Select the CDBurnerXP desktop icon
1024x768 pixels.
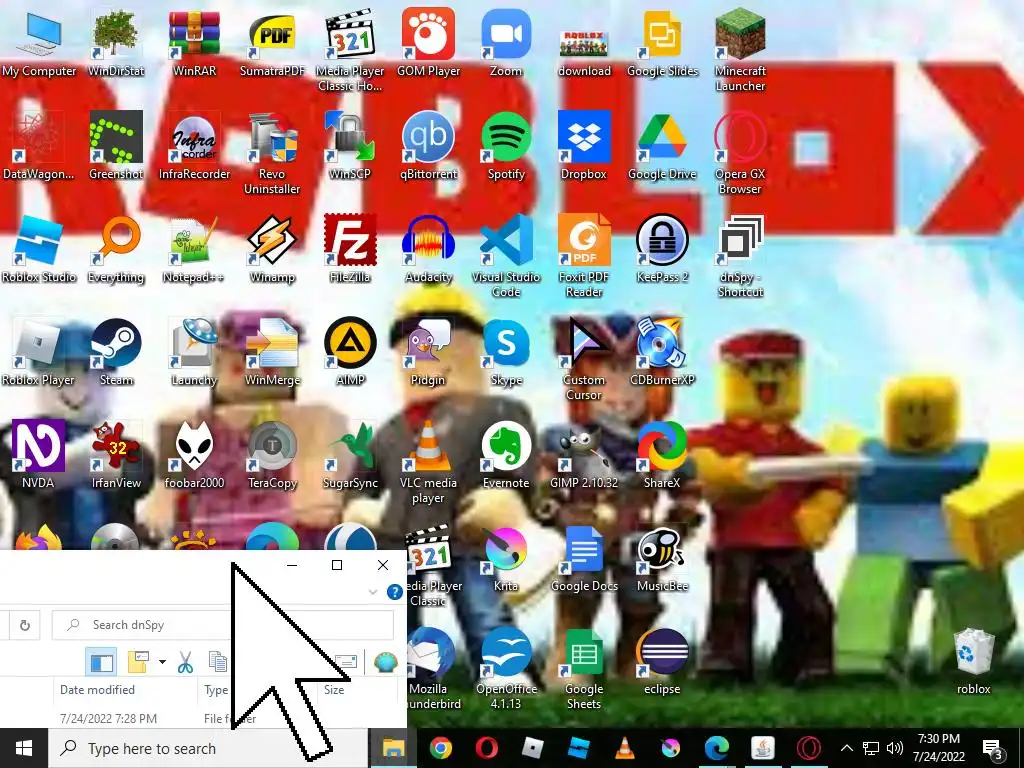[x=662, y=353]
